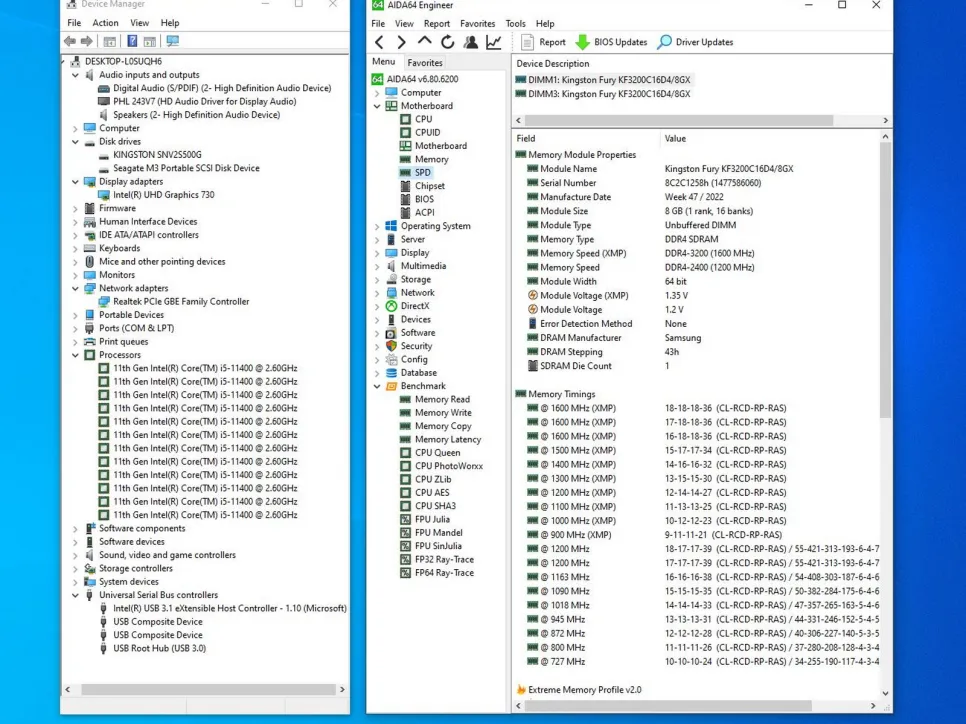
Task: Expand the Keyboards category
Action: [76, 248]
